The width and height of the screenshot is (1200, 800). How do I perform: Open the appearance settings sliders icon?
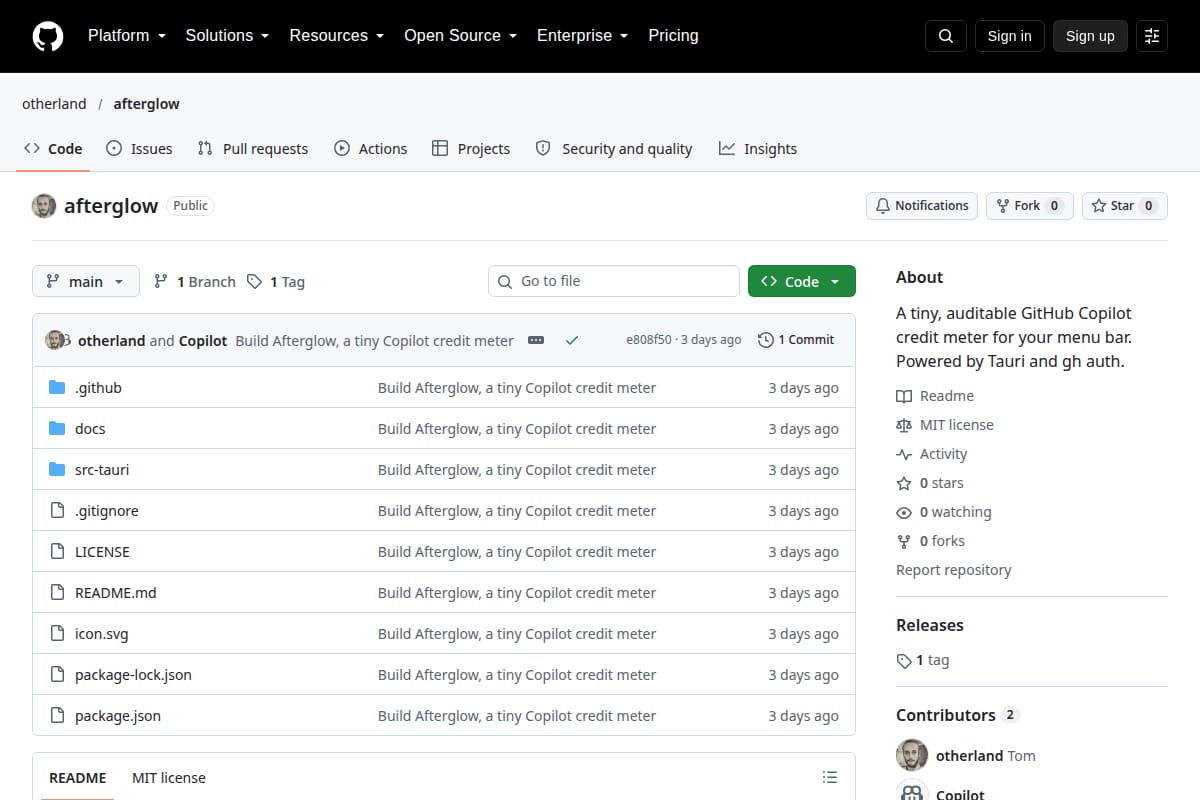click(x=1152, y=36)
